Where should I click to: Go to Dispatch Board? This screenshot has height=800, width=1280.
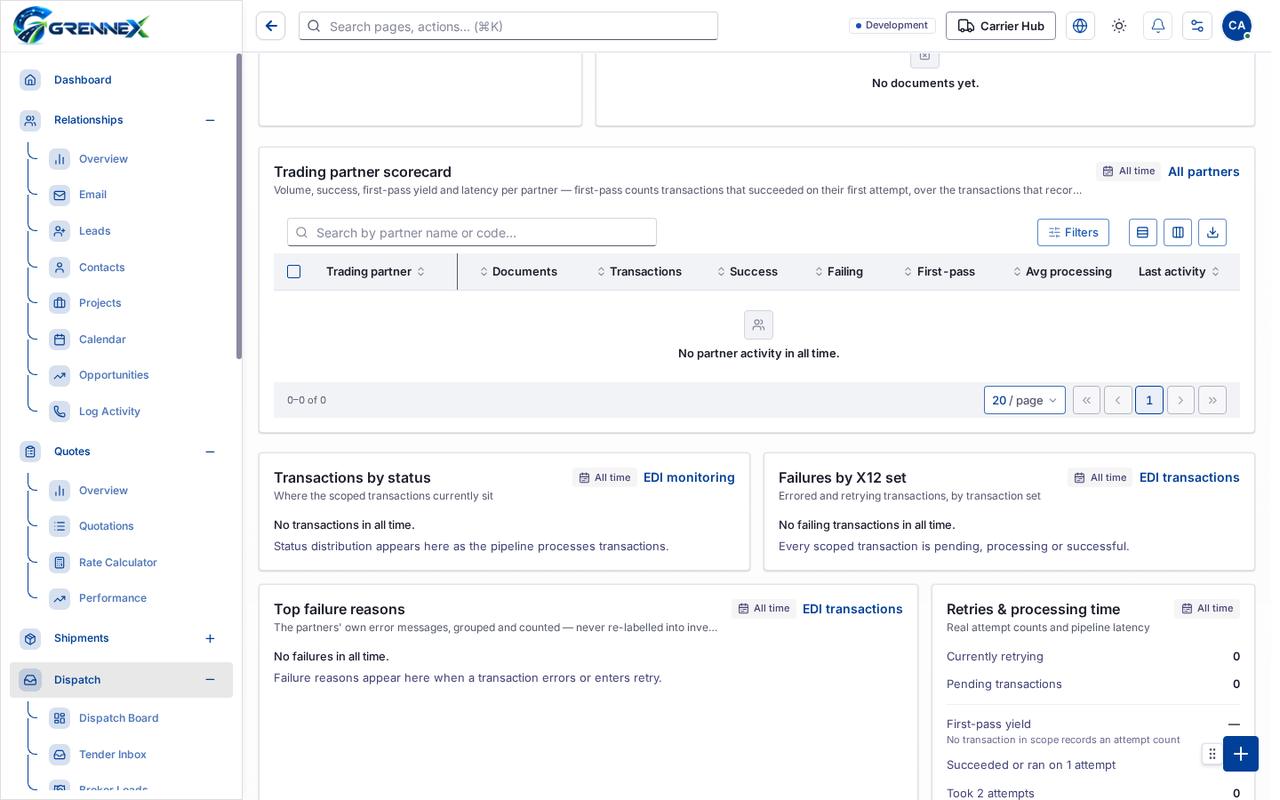[x=118, y=718]
